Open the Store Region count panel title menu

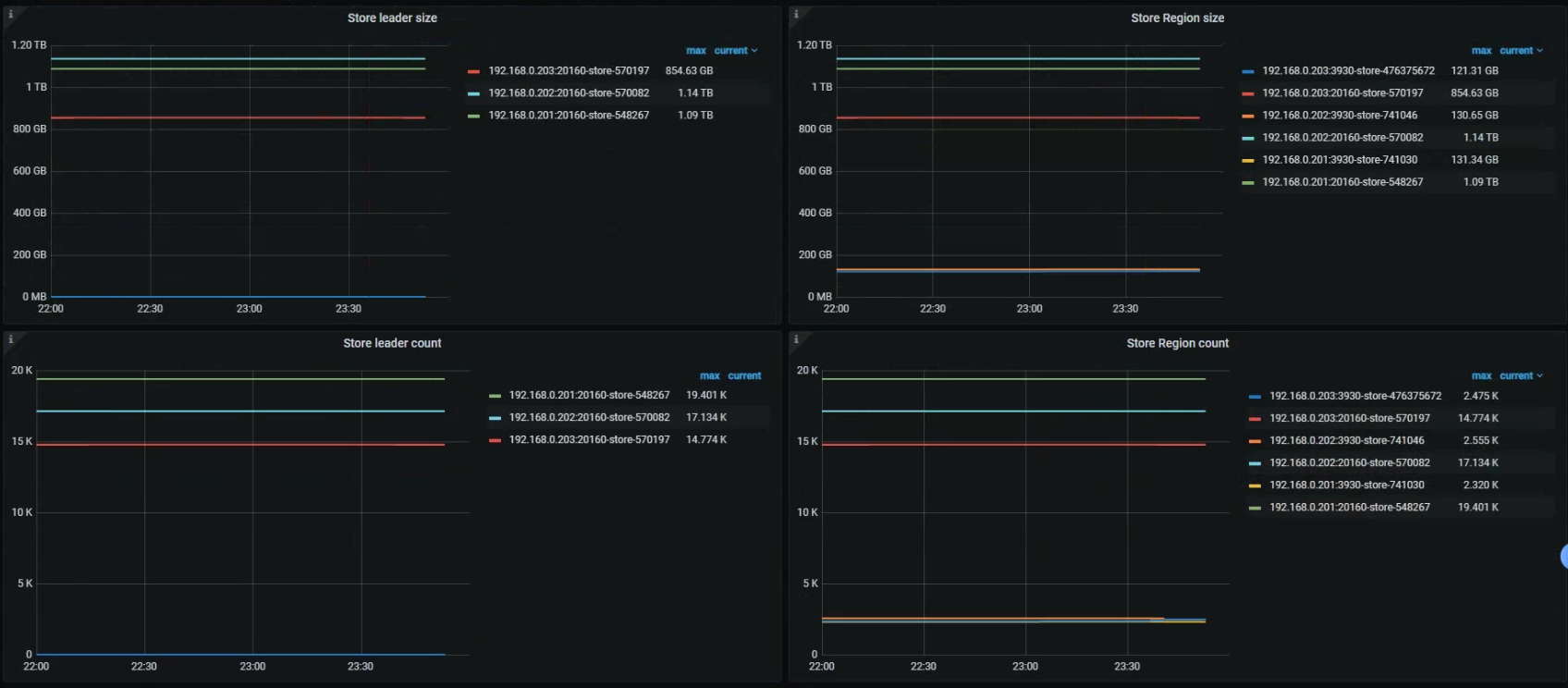point(1177,344)
